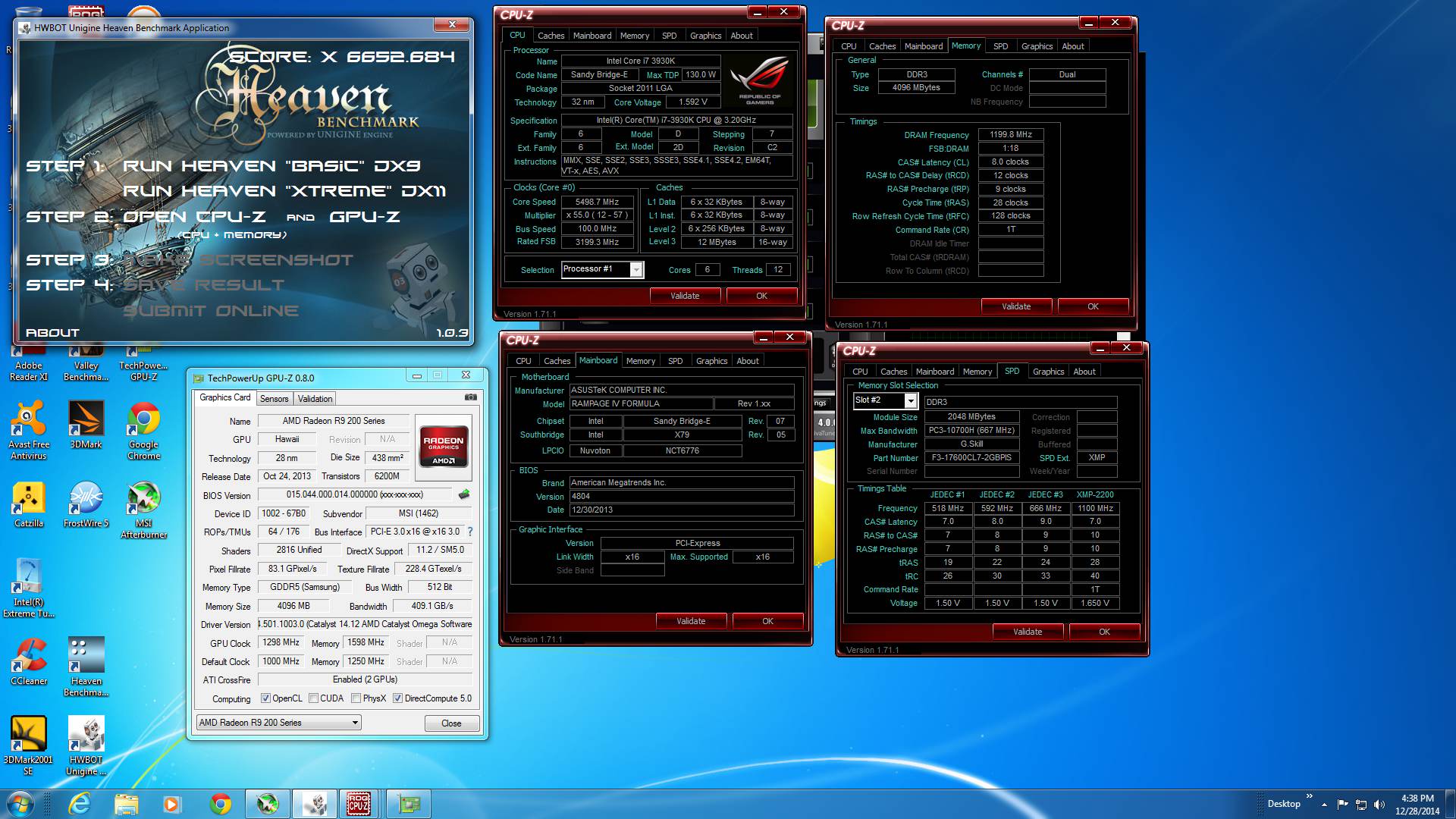The height and width of the screenshot is (819, 1456).
Task: Click OK in SPD CPU-Z window
Action: pos(1104,632)
